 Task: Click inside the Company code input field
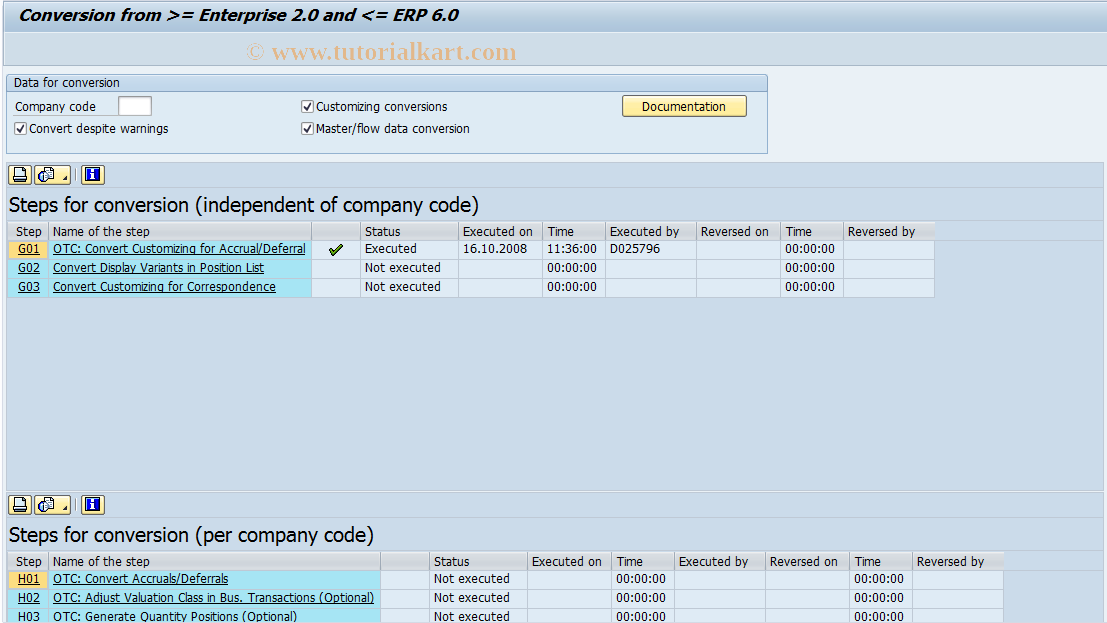(x=134, y=105)
